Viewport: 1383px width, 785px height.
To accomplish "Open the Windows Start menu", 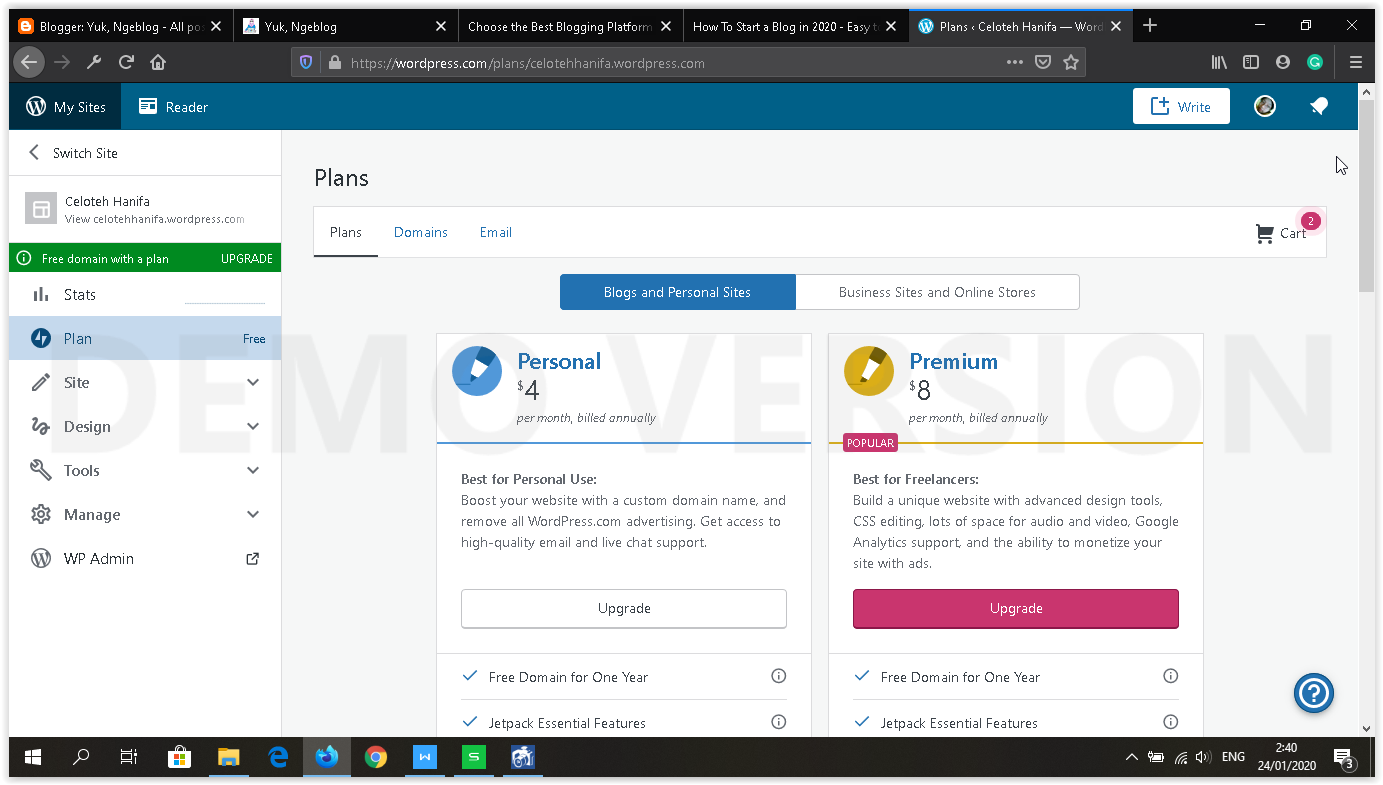I will pyautogui.click(x=33, y=757).
